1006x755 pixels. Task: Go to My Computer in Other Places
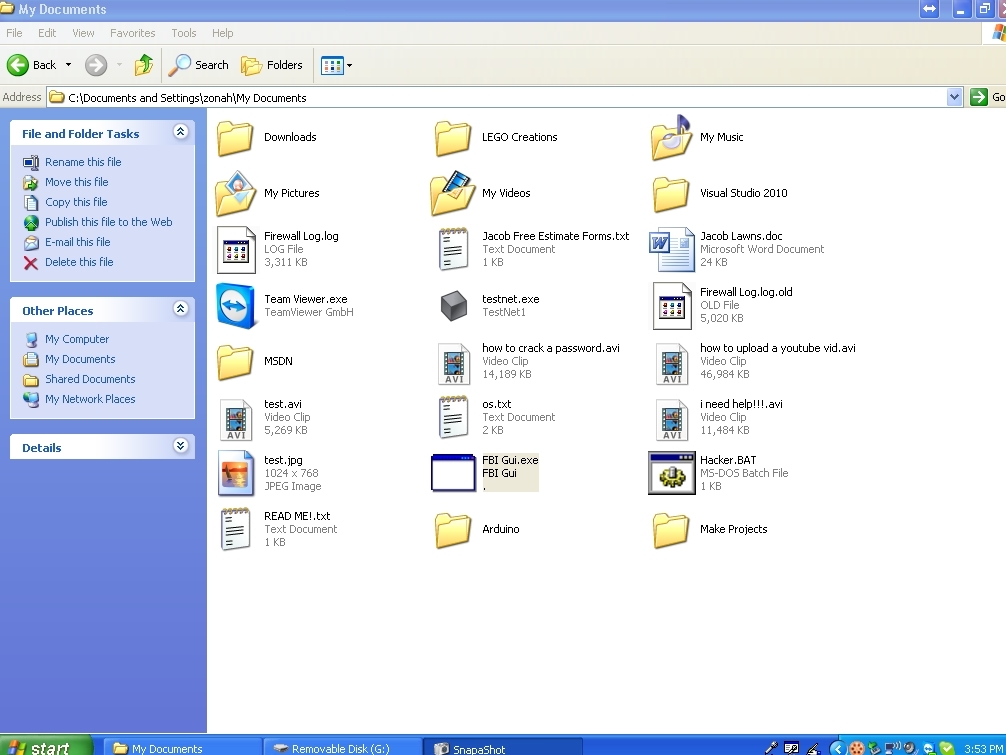pos(77,339)
